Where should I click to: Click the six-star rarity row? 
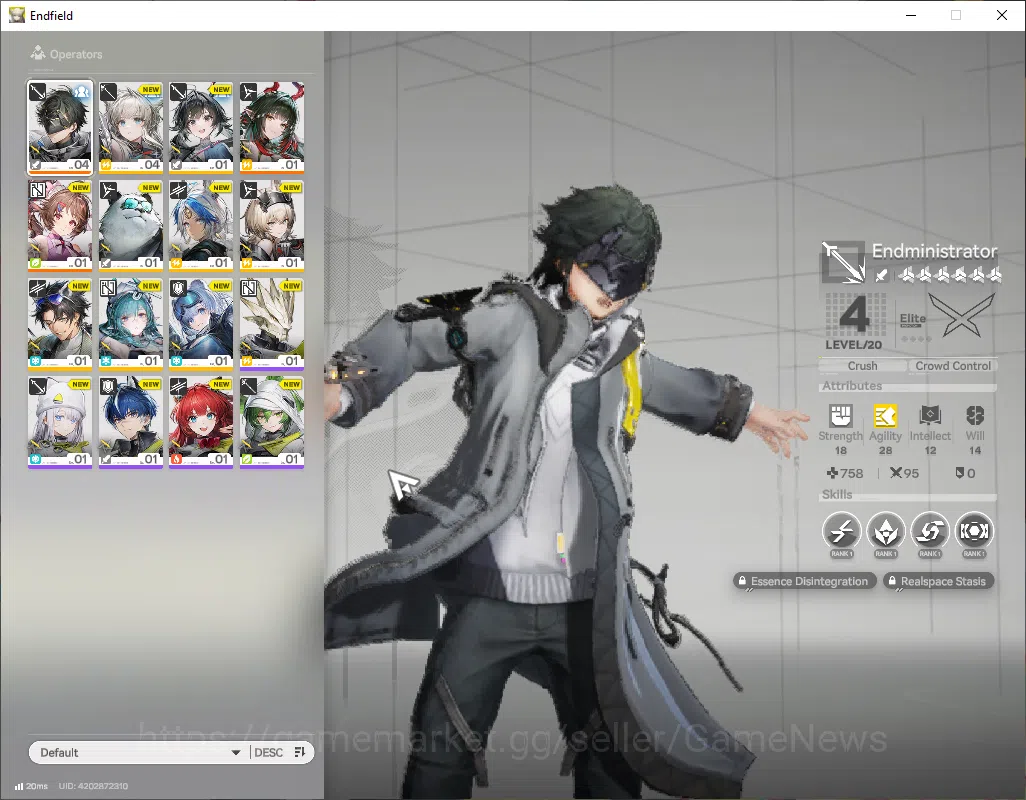click(949, 275)
